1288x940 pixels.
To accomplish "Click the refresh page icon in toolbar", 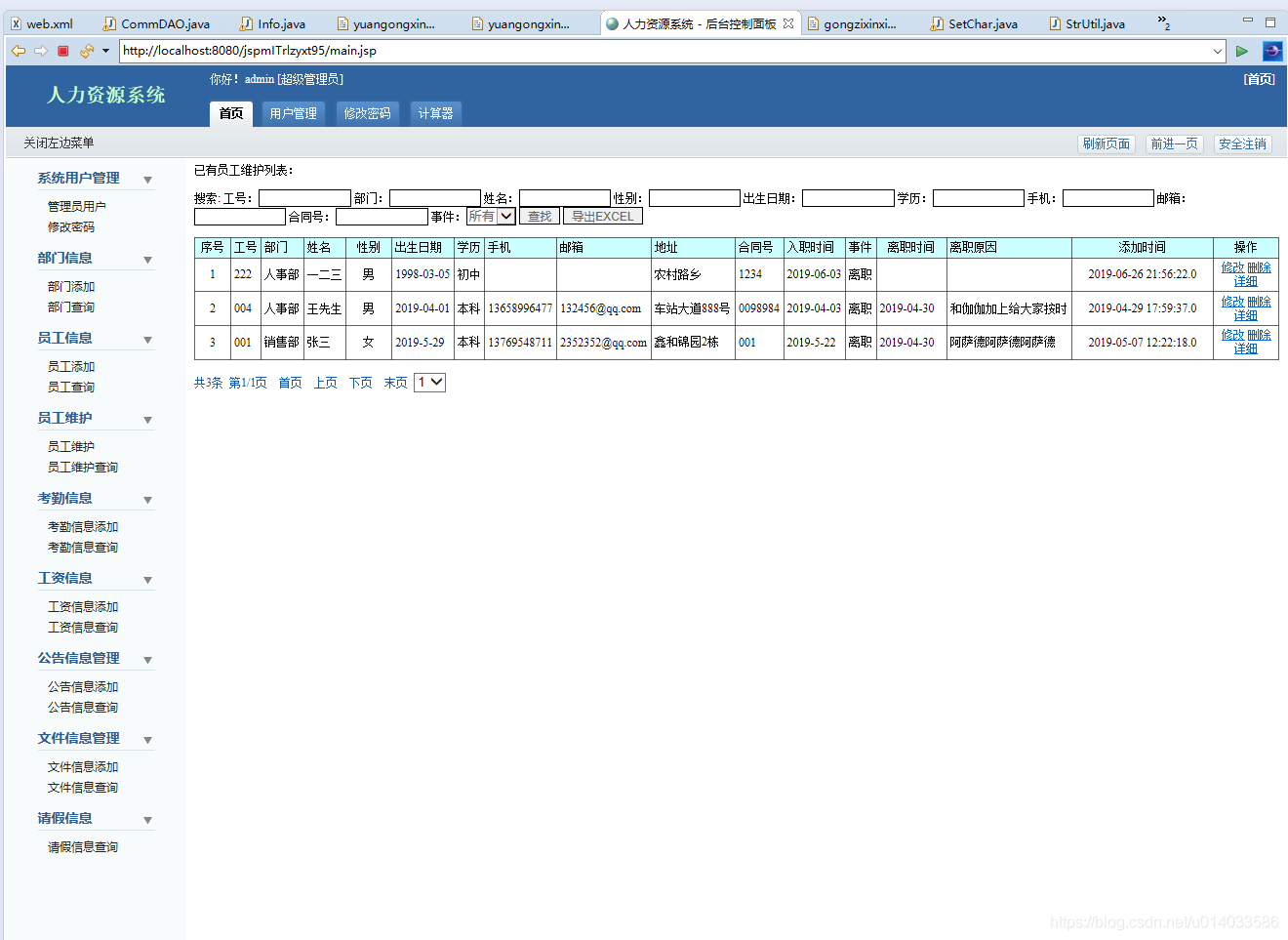I will (86, 51).
